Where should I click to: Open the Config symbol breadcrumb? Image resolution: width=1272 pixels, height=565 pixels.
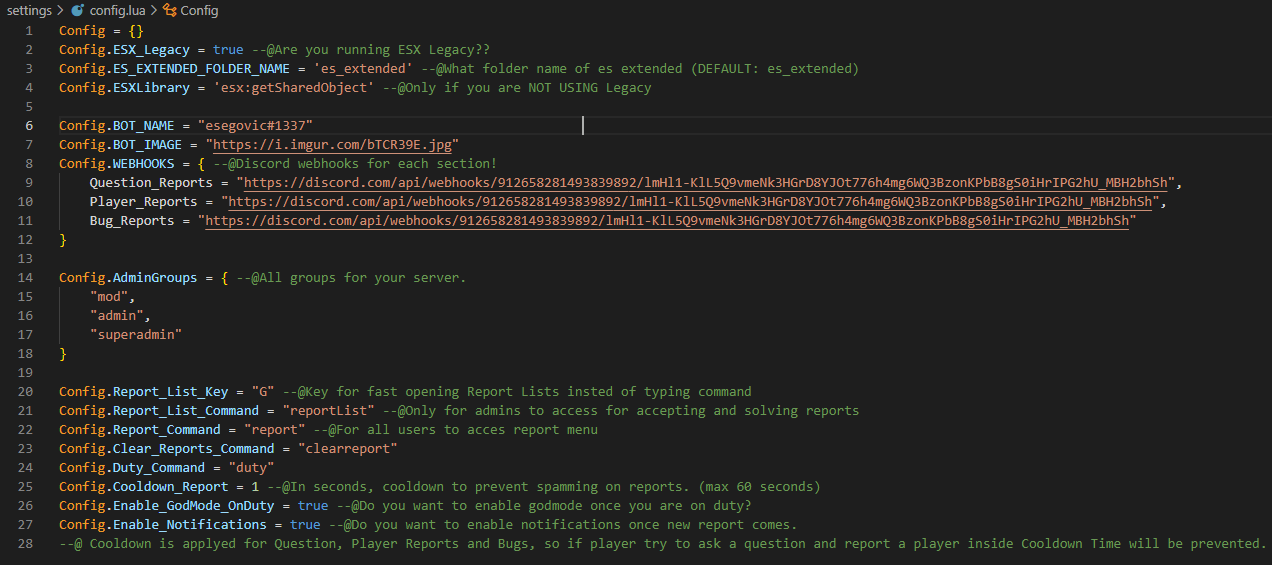[x=200, y=10]
